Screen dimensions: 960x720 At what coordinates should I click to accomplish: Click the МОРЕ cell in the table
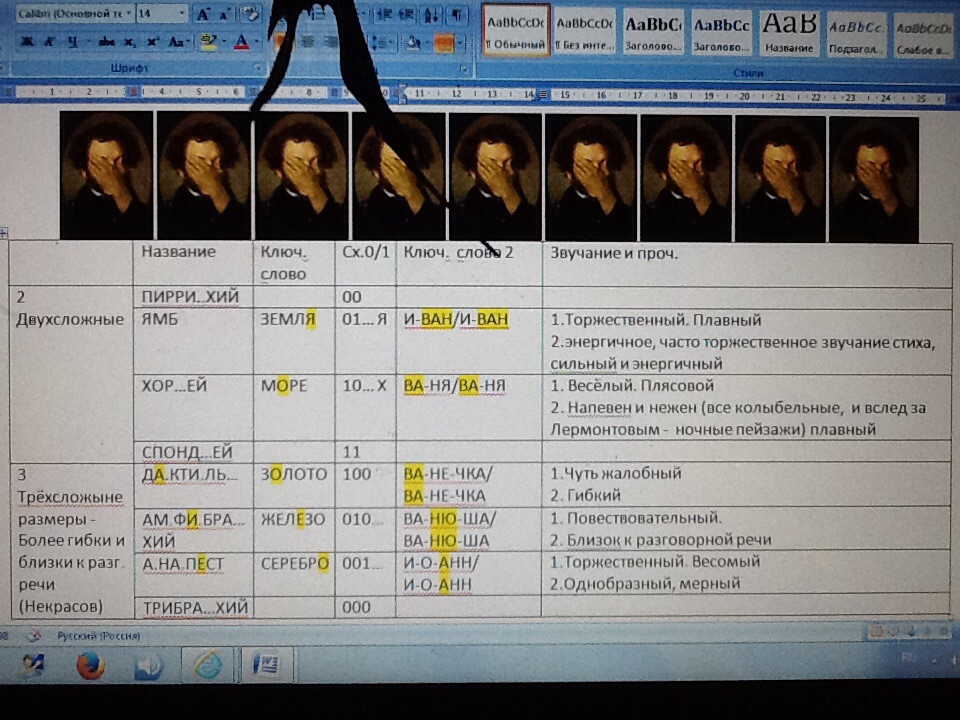294,407
